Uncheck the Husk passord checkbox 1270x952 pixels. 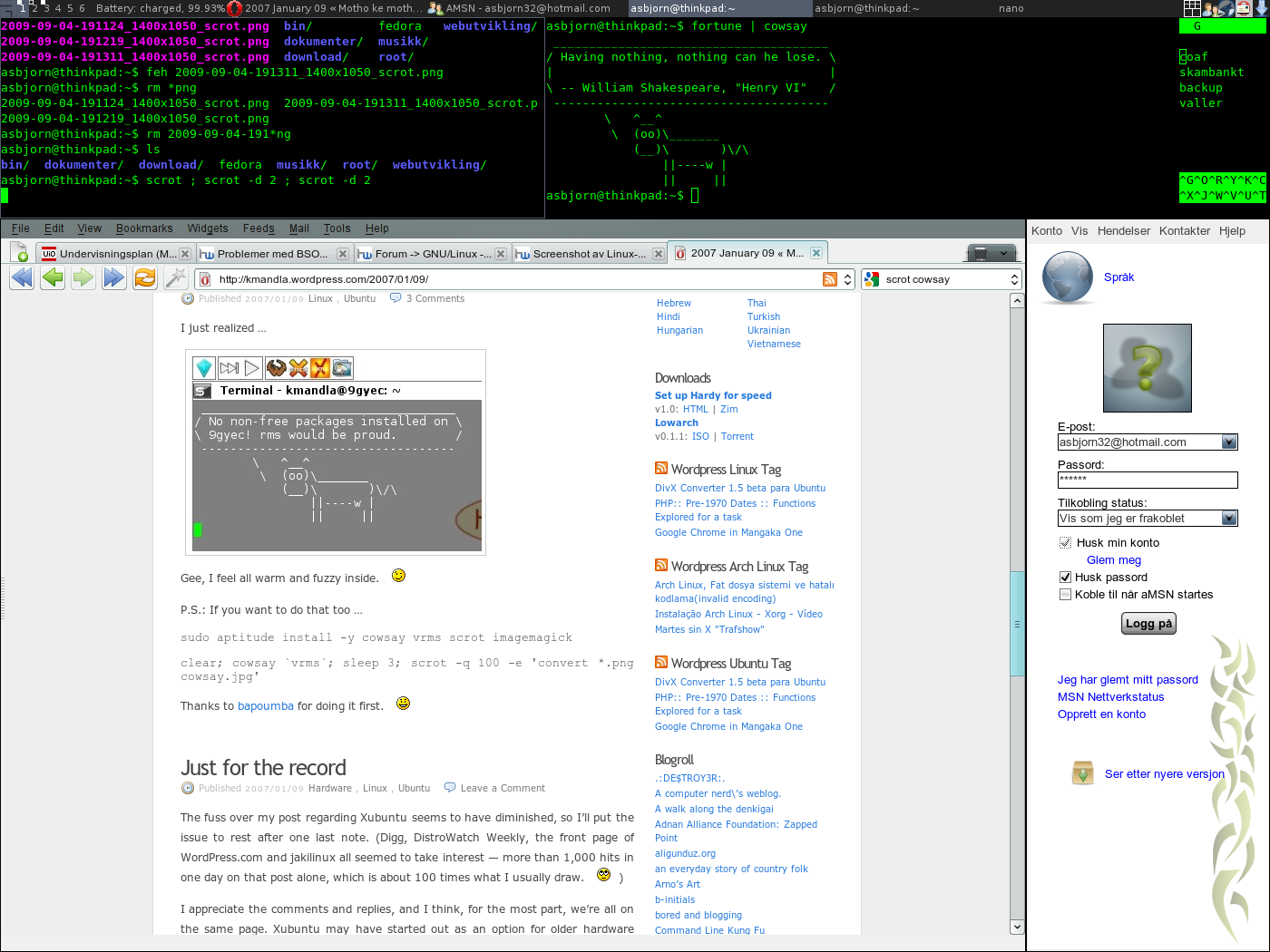coord(1066,577)
